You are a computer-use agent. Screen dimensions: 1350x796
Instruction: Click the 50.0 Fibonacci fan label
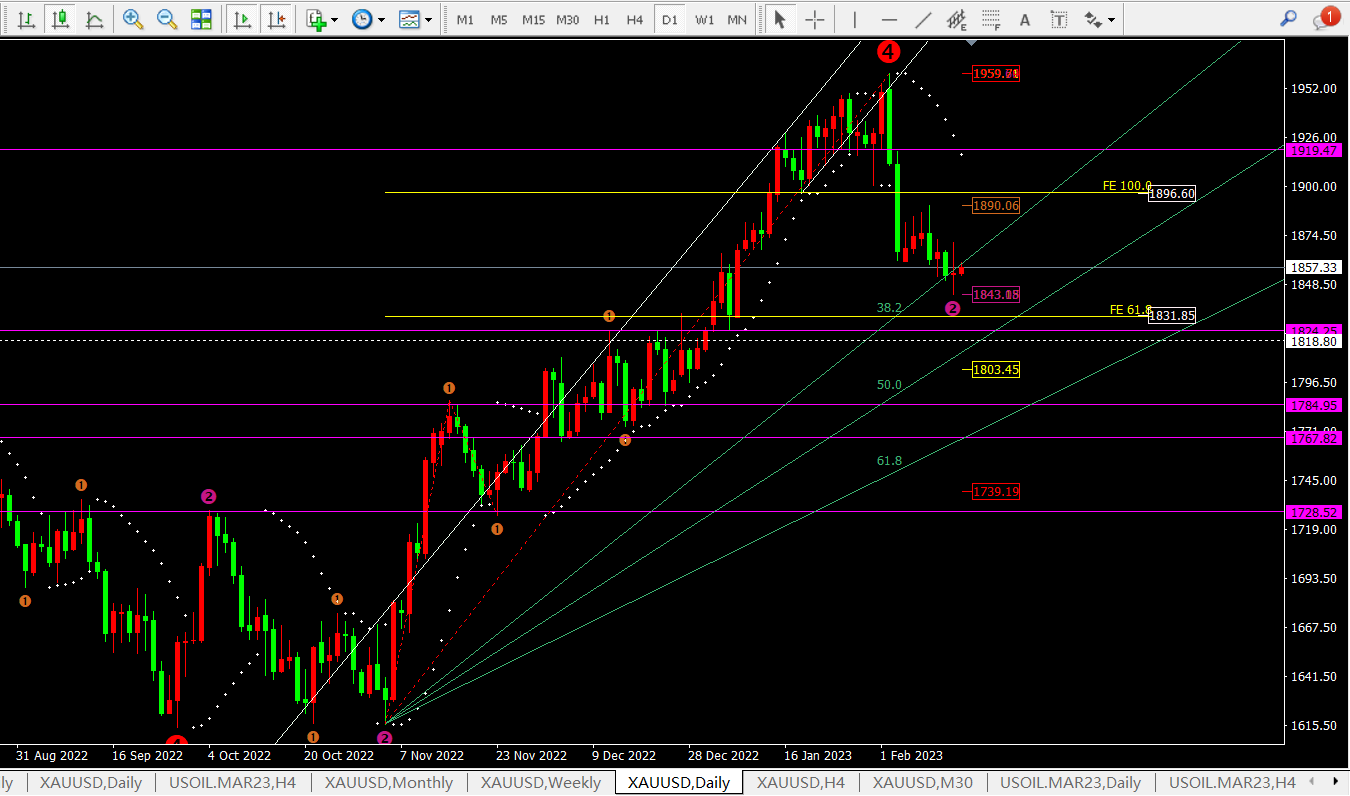889,385
